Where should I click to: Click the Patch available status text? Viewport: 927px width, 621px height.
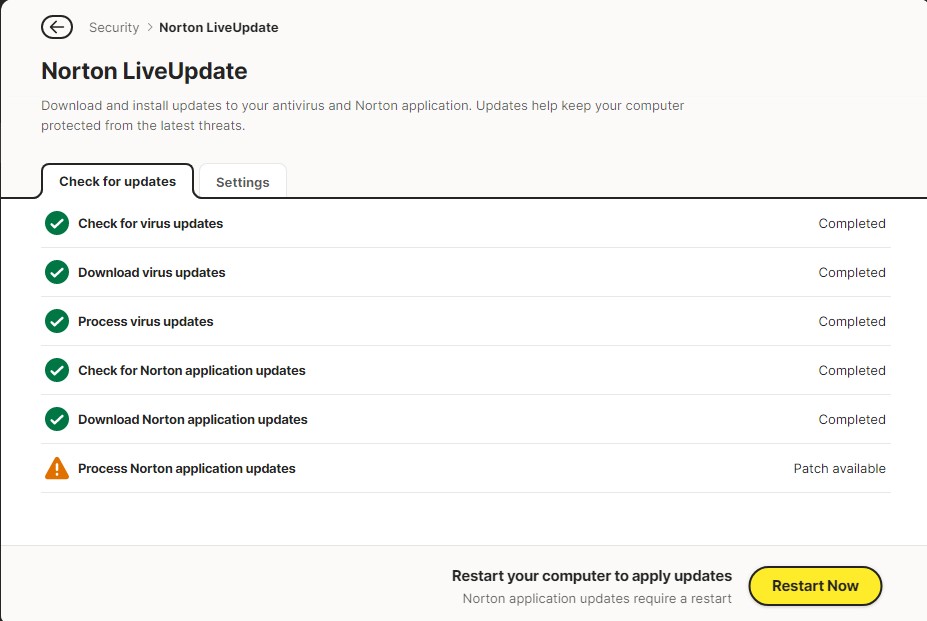coord(840,468)
